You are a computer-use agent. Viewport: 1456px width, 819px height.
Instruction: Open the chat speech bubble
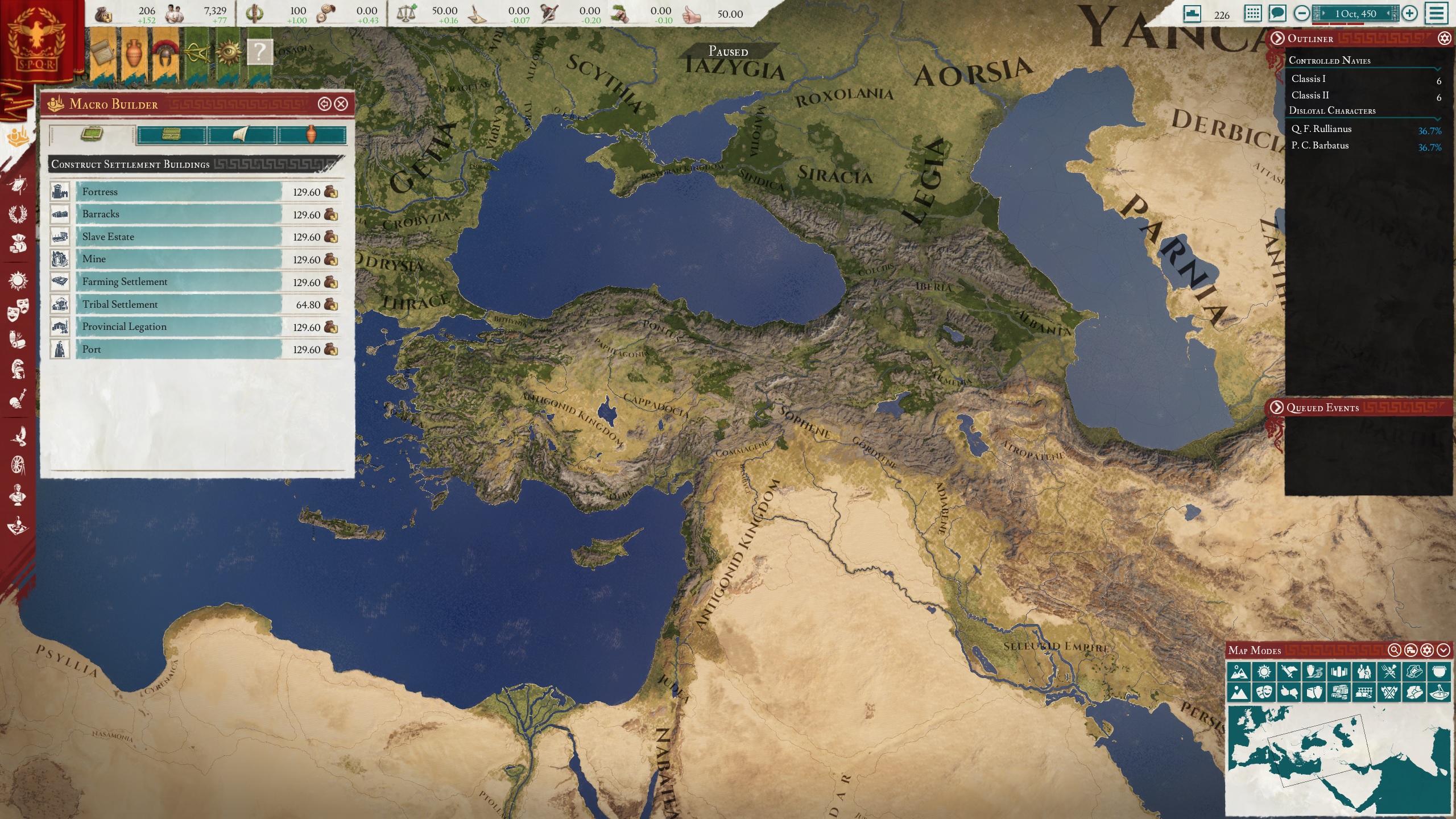1277,13
